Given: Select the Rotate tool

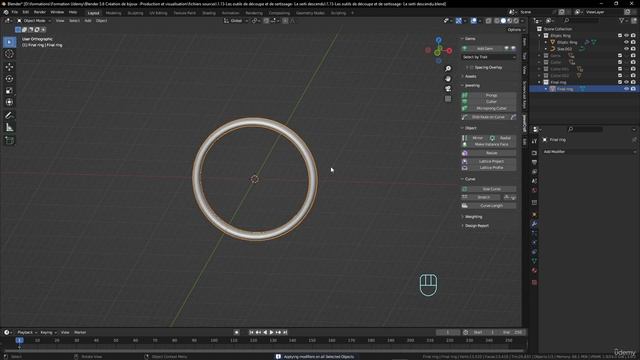Looking at the screenshot, I should [9, 78].
